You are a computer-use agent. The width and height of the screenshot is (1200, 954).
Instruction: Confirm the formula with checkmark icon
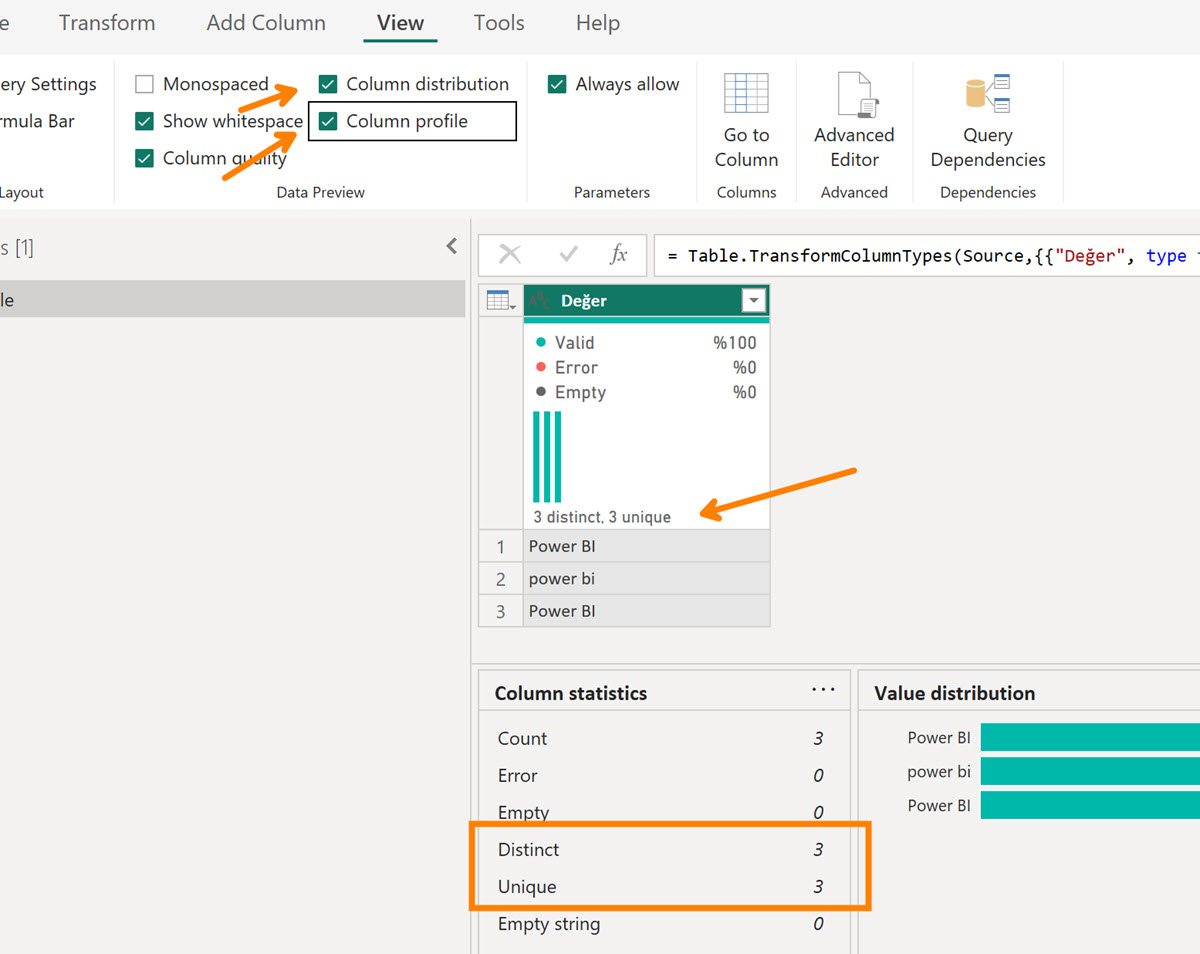pos(568,255)
